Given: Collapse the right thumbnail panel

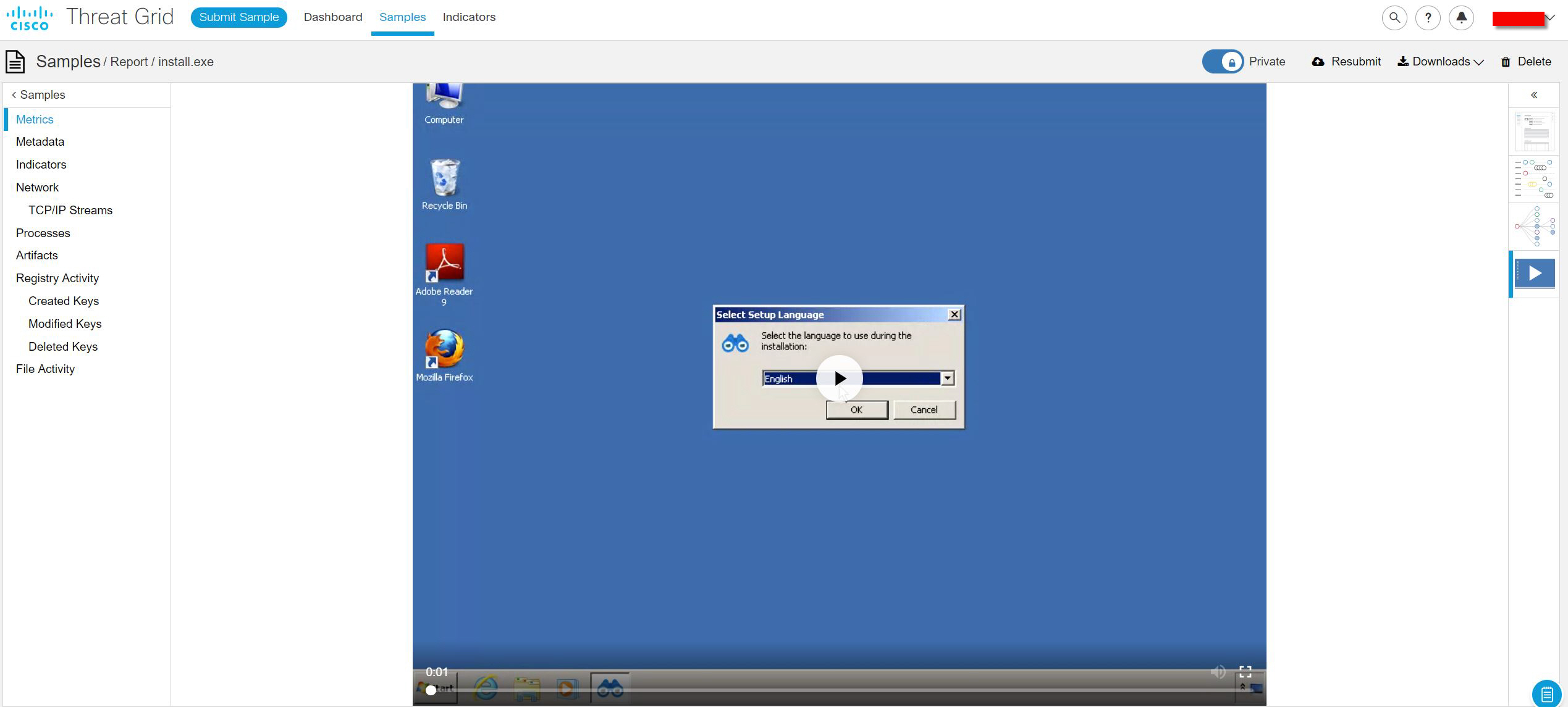Looking at the screenshot, I should click(x=1534, y=95).
